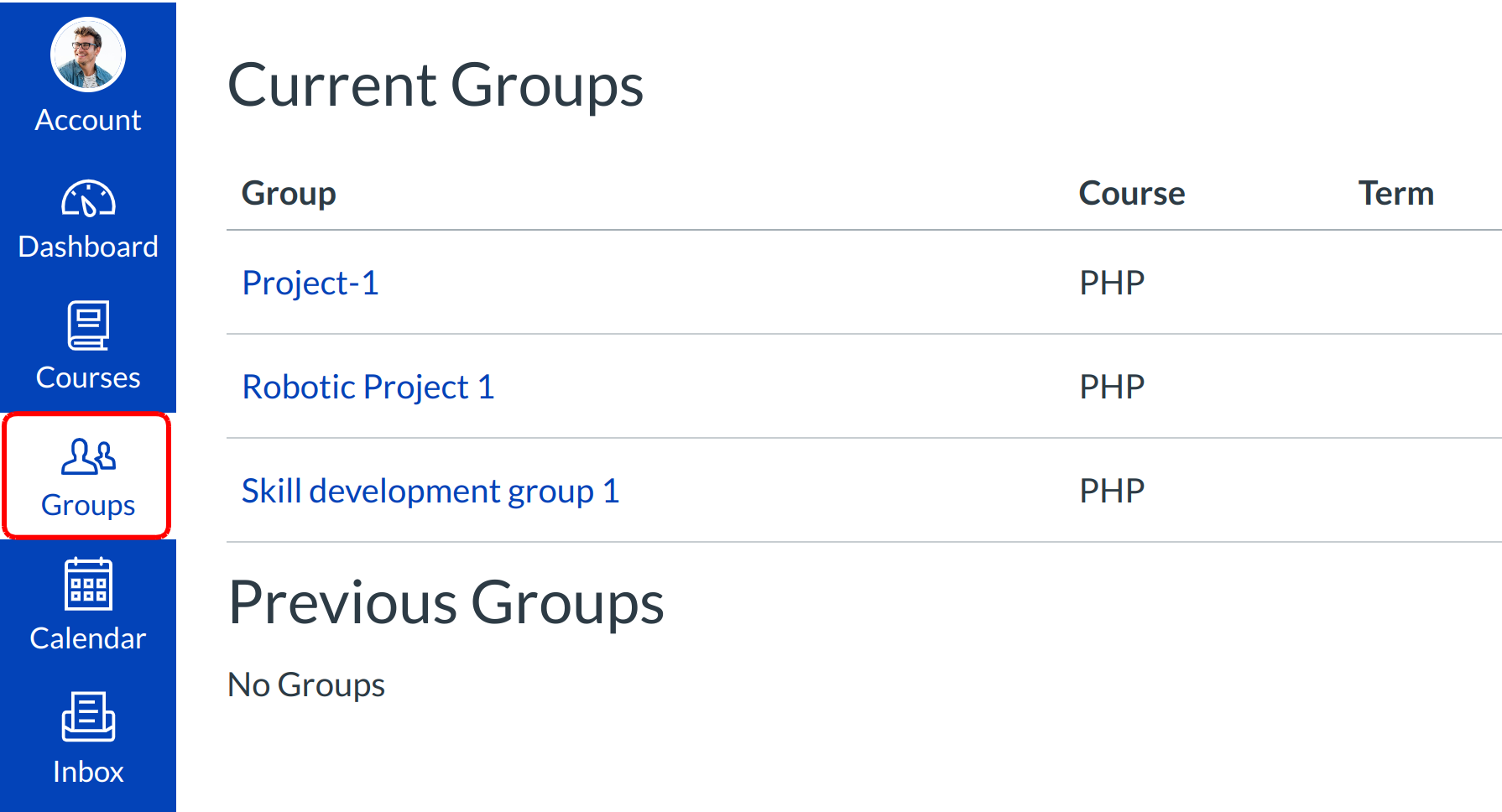This screenshot has height=812, width=1502.
Task: Click the Course column header
Action: tap(1131, 194)
